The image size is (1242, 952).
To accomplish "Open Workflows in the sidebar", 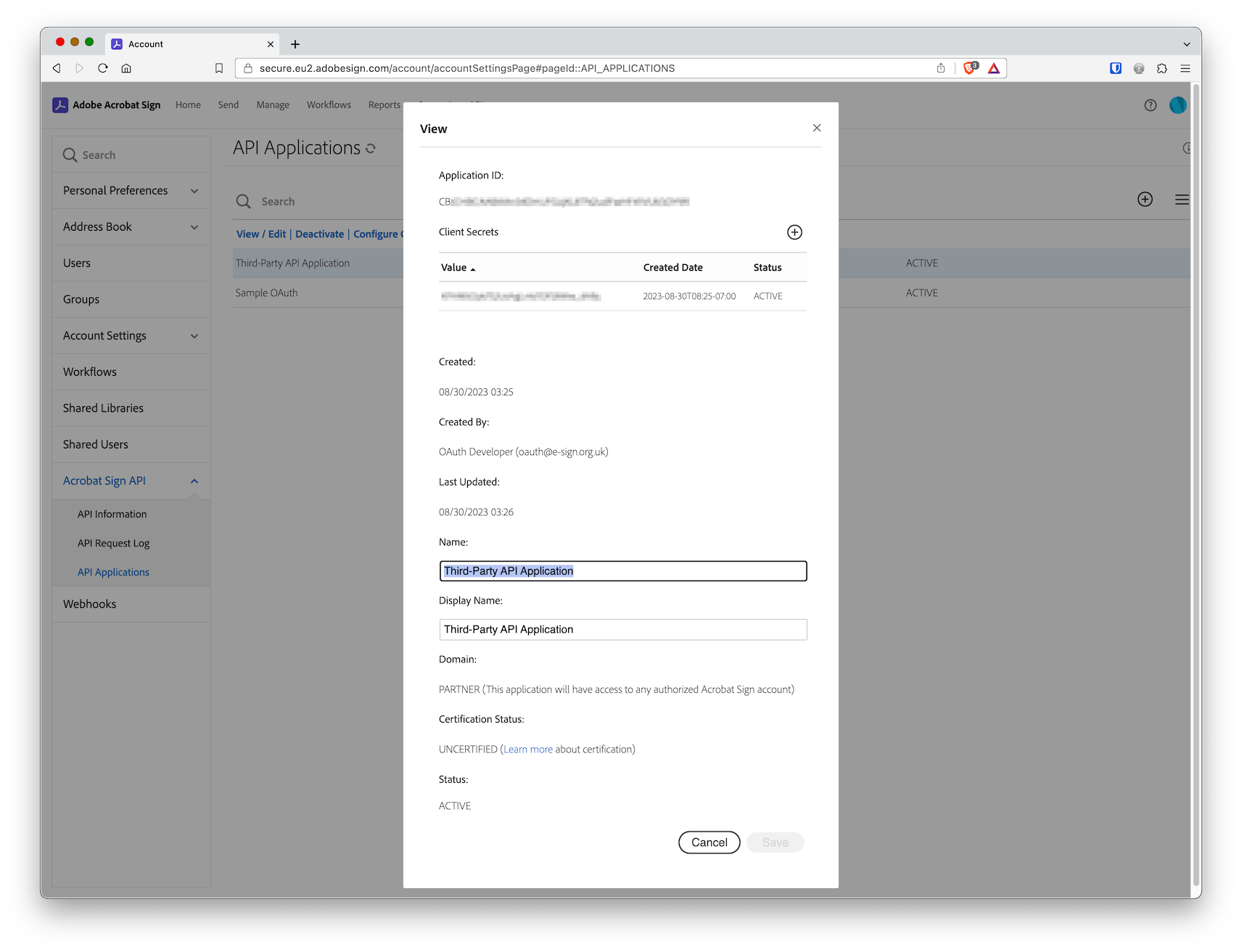I will (x=131, y=372).
